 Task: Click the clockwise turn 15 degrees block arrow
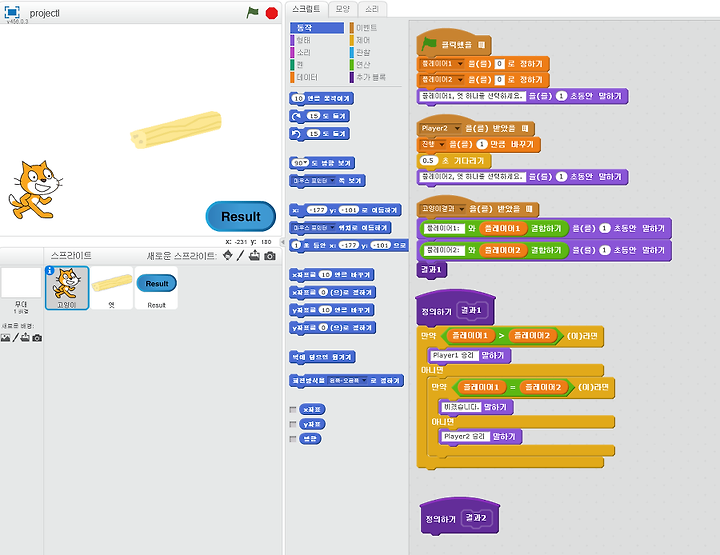coord(296,116)
